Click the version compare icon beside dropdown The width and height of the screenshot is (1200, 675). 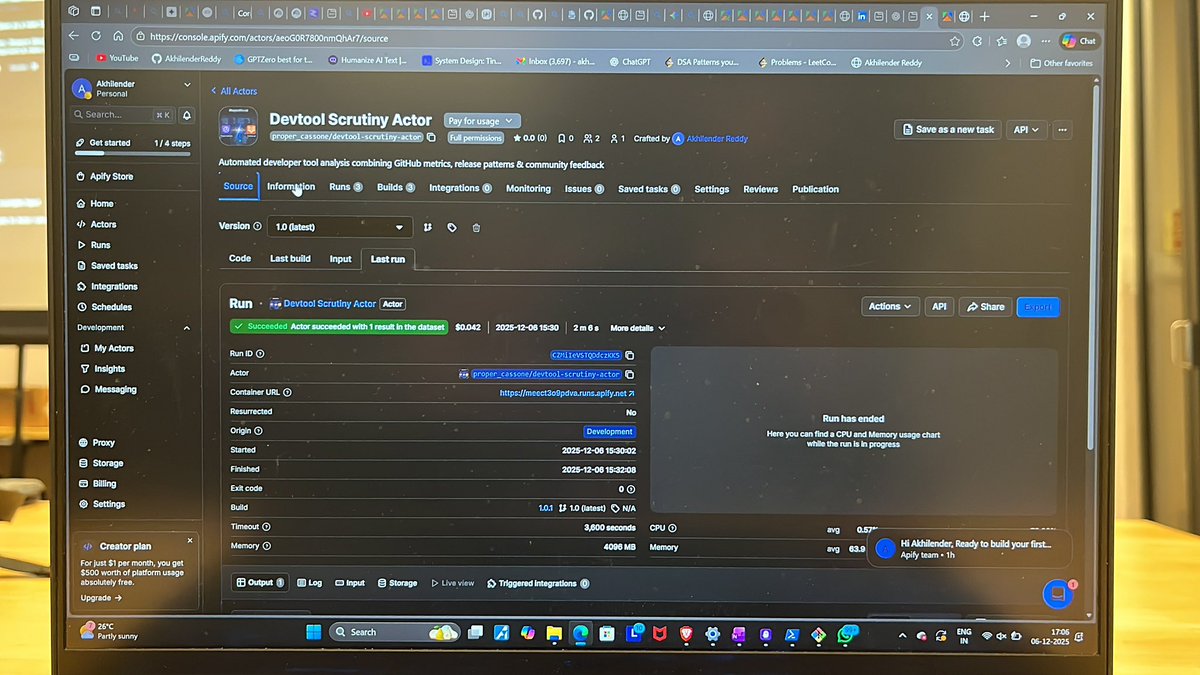(x=428, y=227)
